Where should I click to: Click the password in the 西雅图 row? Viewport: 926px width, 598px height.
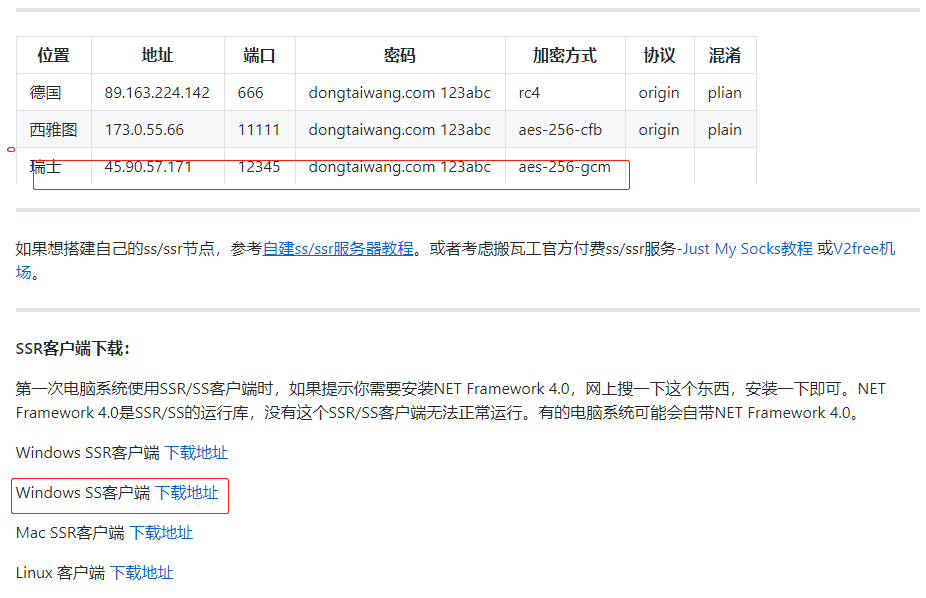(400, 130)
